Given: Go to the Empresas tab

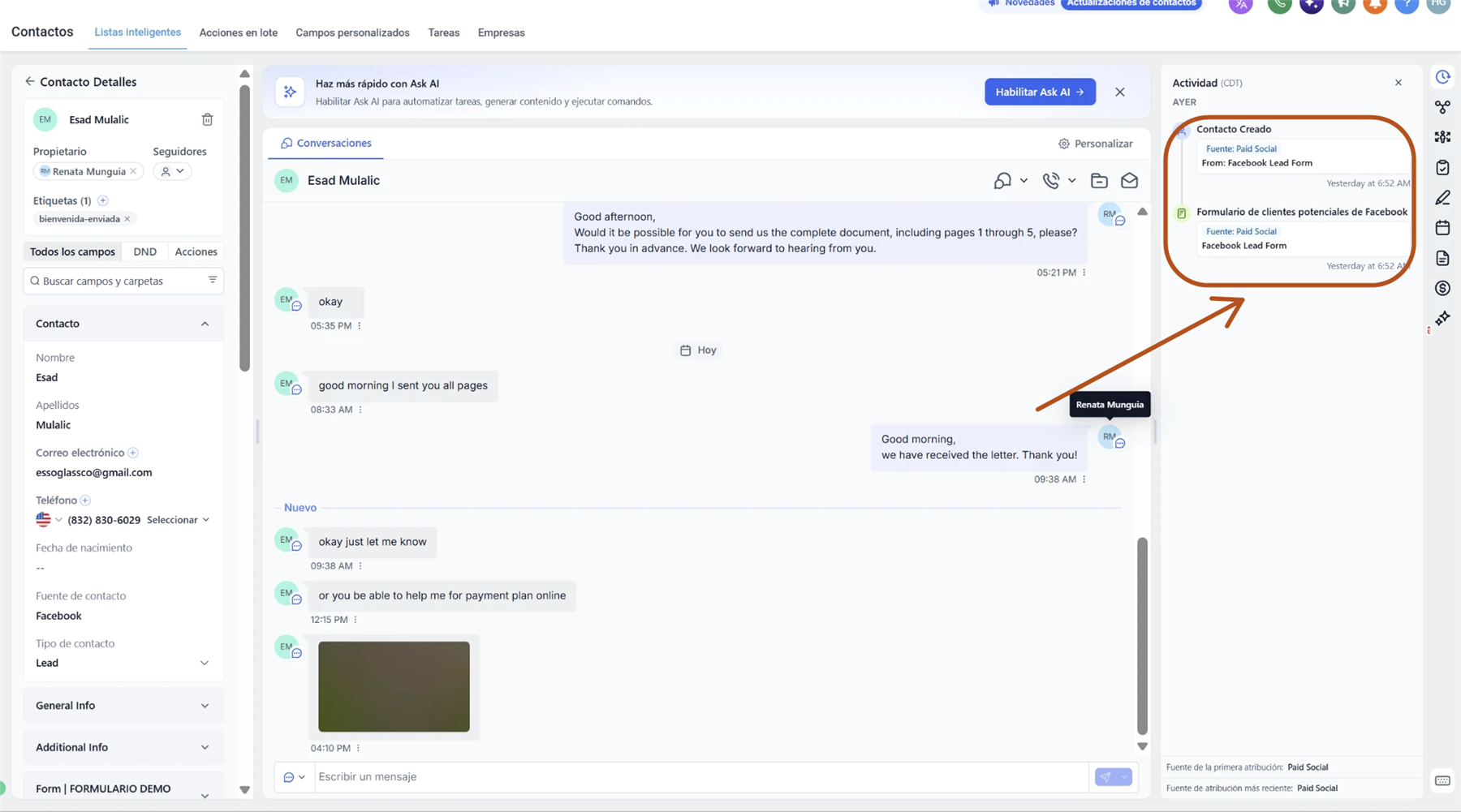Looking at the screenshot, I should pos(501,32).
